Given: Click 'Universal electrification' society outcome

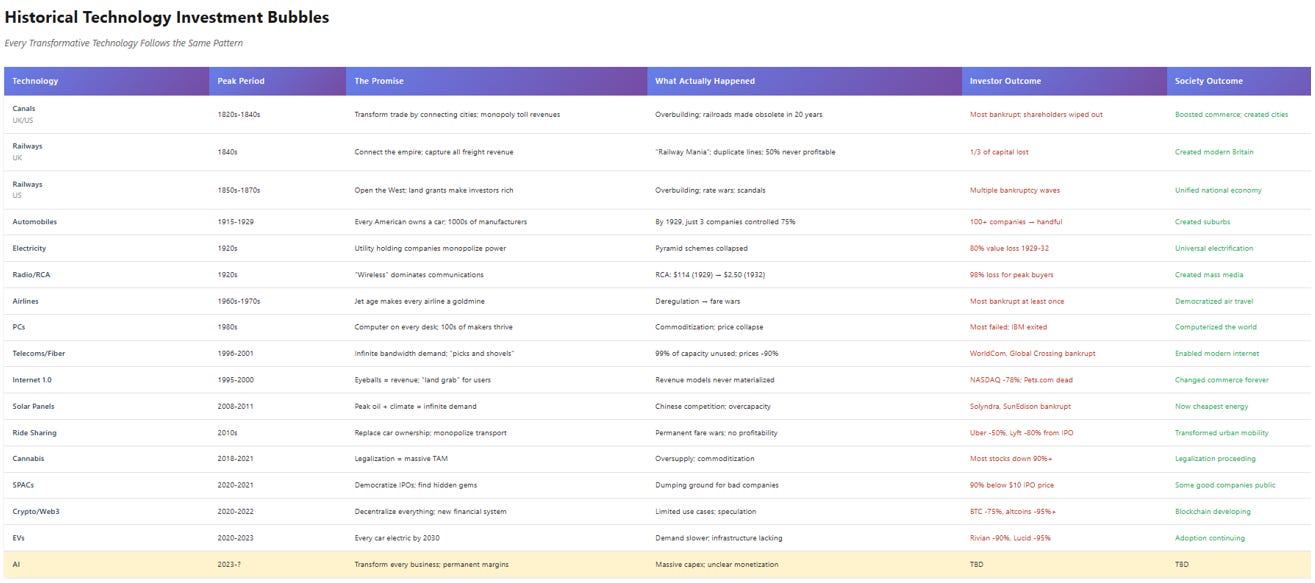Looking at the screenshot, I should tap(1214, 248).
